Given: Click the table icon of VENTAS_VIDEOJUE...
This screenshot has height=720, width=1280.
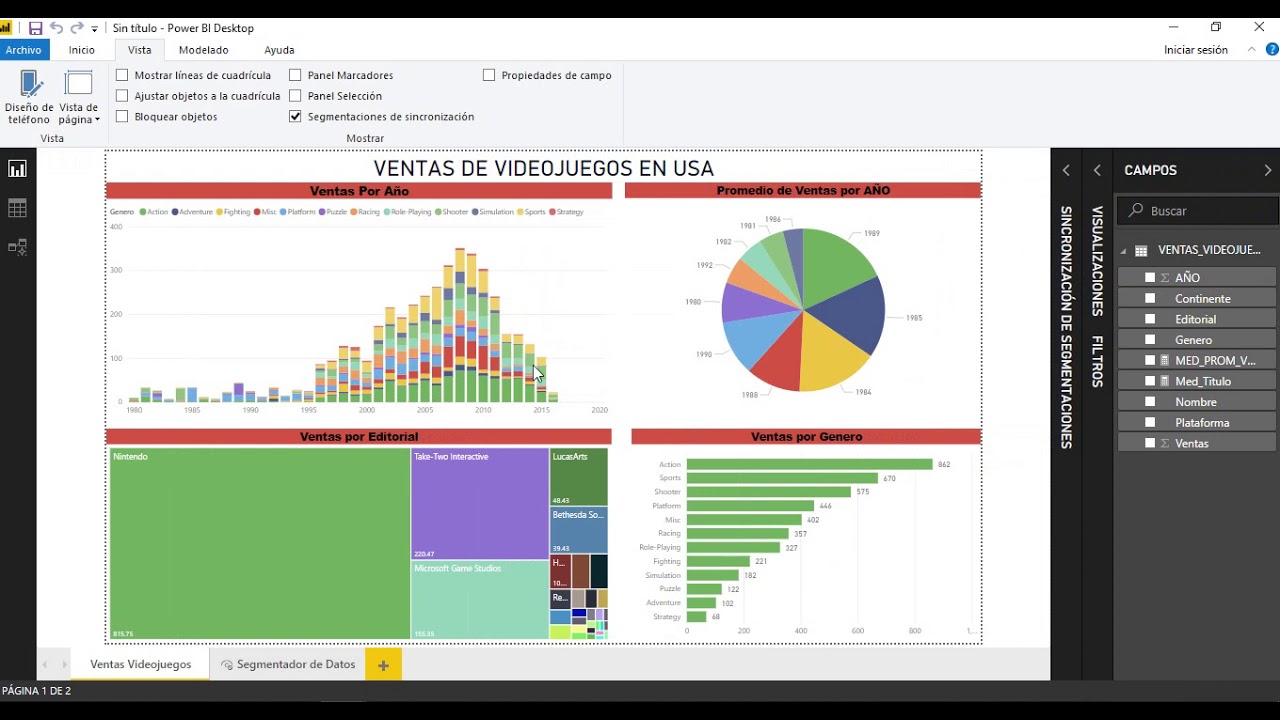Looking at the screenshot, I should (1141, 251).
